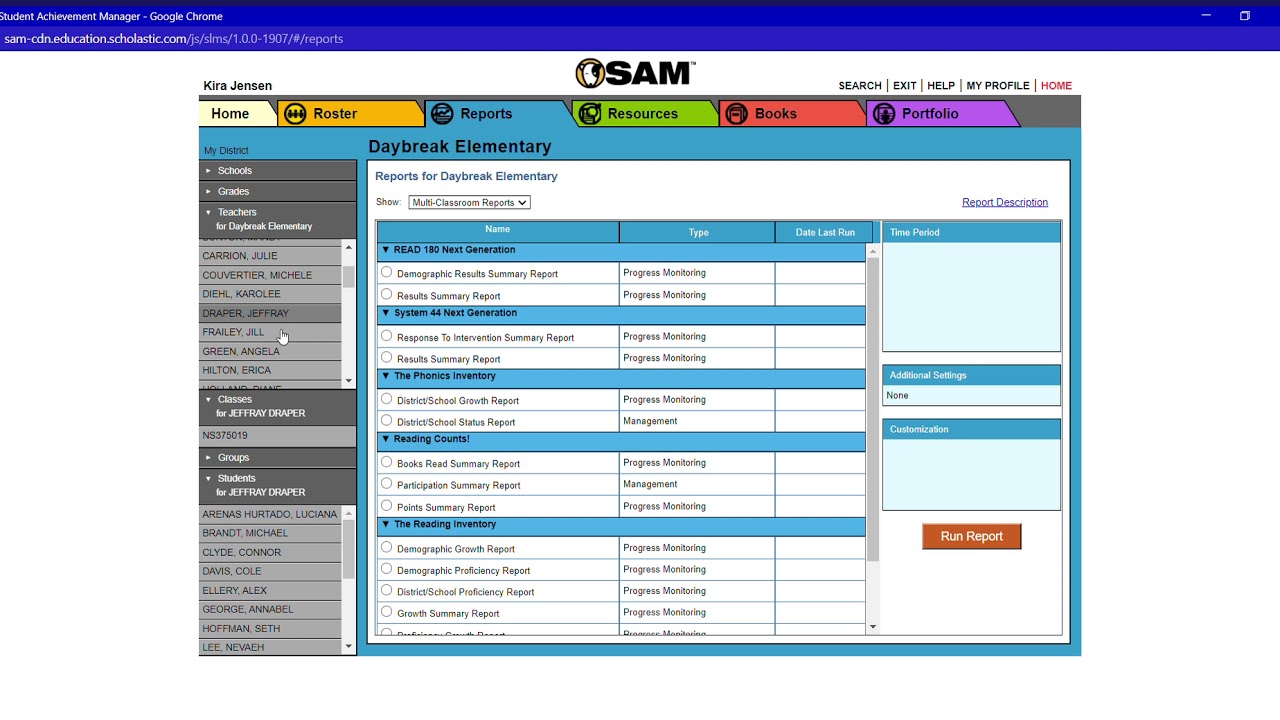Open the Show Multi-Classroom Reports dropdown
Viewport: 1280px width, 720px height.
pos(469,202)
